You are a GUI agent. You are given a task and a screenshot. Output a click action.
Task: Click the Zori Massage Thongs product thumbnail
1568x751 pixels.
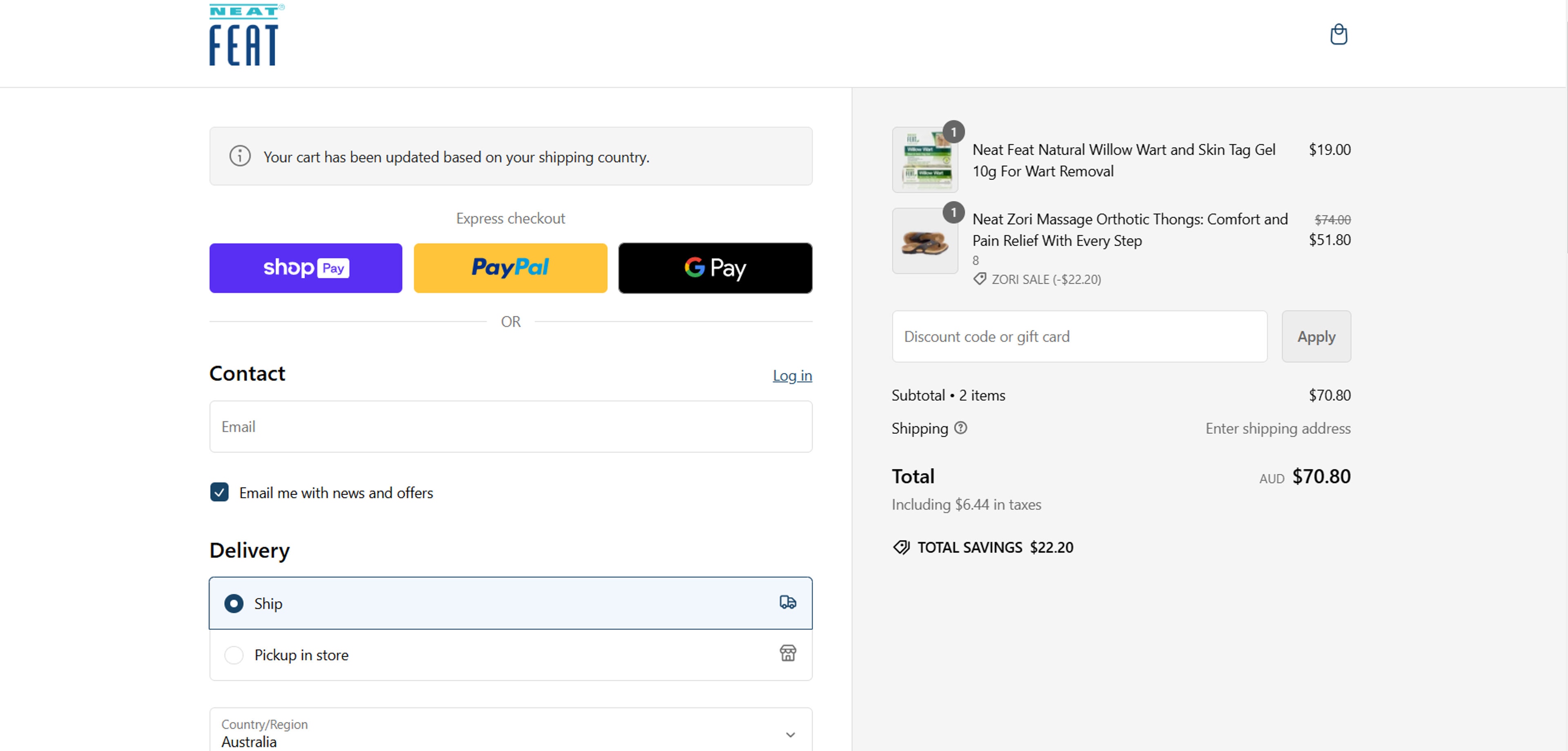click(924, 241)
